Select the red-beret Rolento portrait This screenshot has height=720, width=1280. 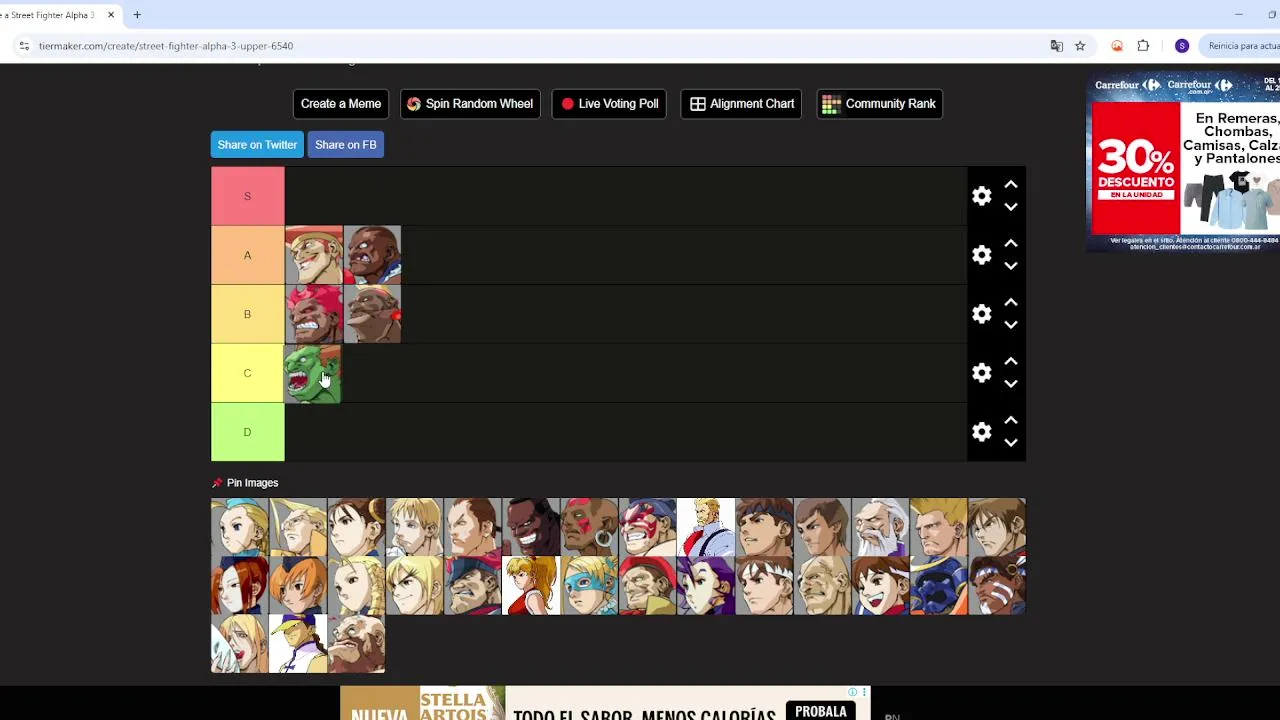click(648, 585)
